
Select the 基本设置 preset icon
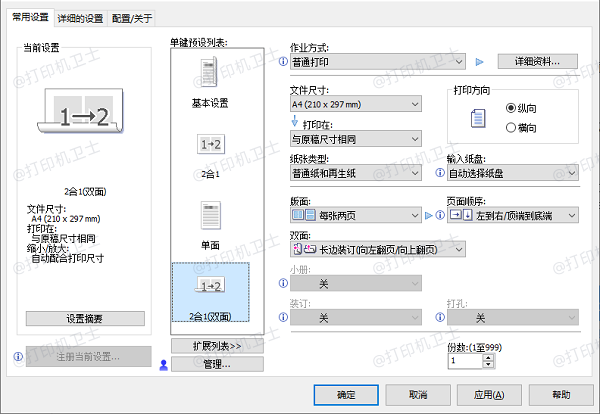coord(210,72)
